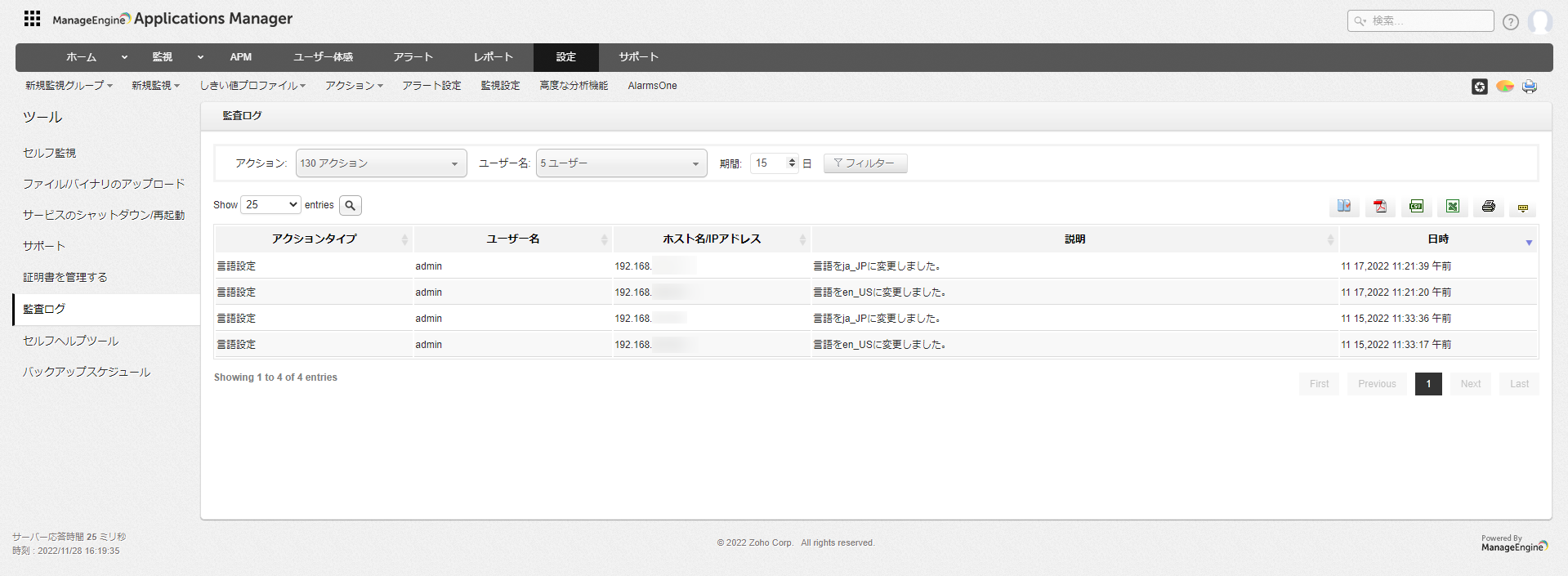Screen dimensions: 1568x576
Task: Expand the 新規監視グループ submenu
Action: [69, 86]
